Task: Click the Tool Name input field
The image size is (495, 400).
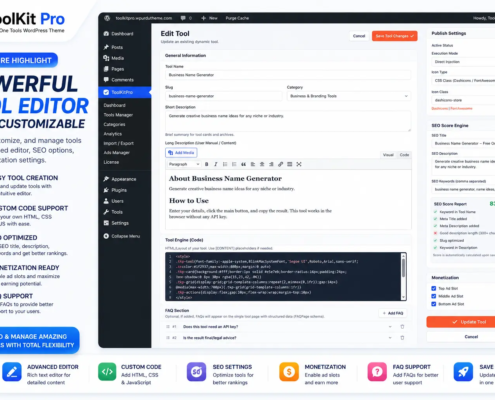Action: [288, 75]
